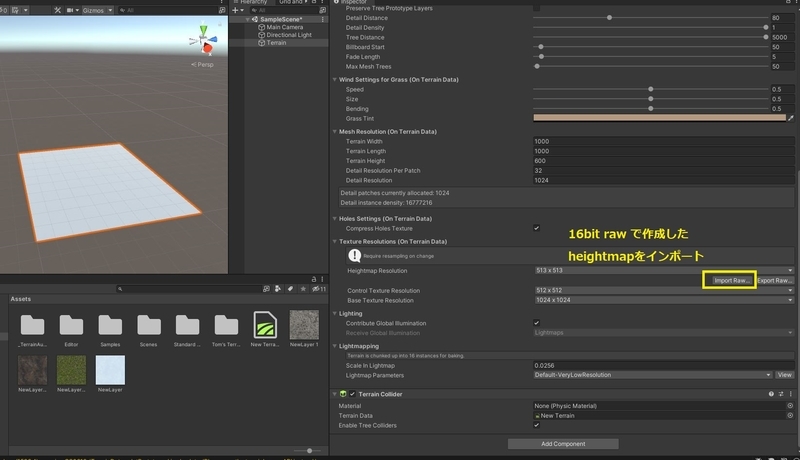Screen dimensions: 800x460
Task: Open SampleScene options kebab menu
Action: [322, 19]
